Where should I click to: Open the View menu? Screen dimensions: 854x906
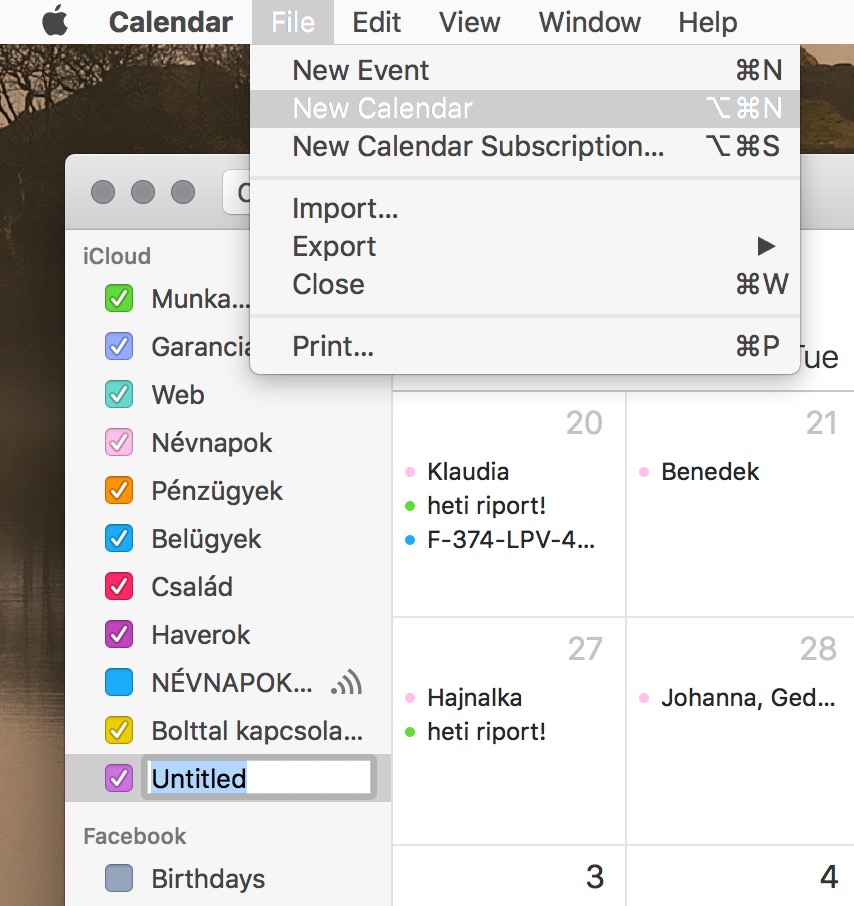[x=470, y=22]
